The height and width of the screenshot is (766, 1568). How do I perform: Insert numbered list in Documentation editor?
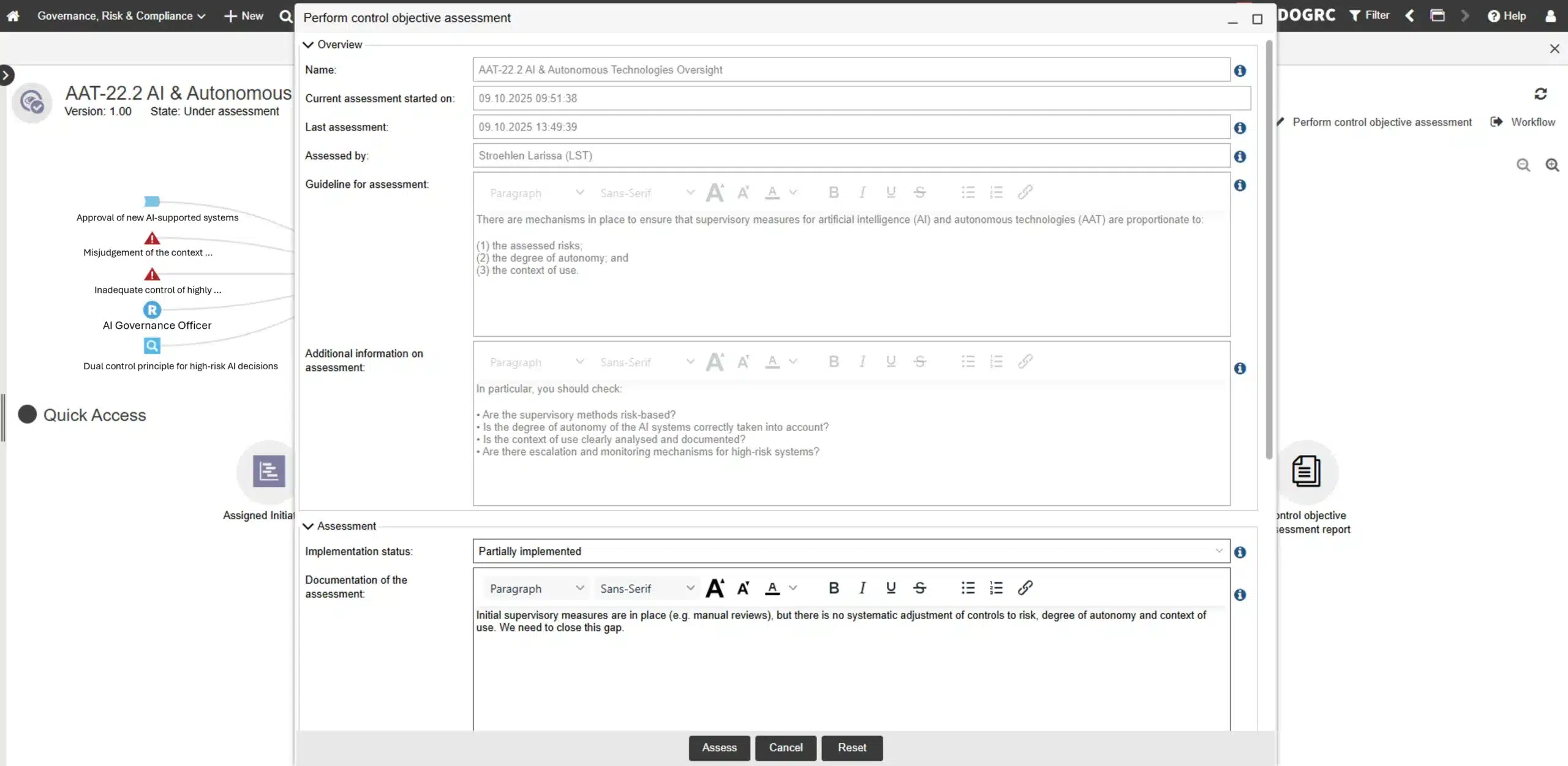pyautogui.click(x=996, y=588)
